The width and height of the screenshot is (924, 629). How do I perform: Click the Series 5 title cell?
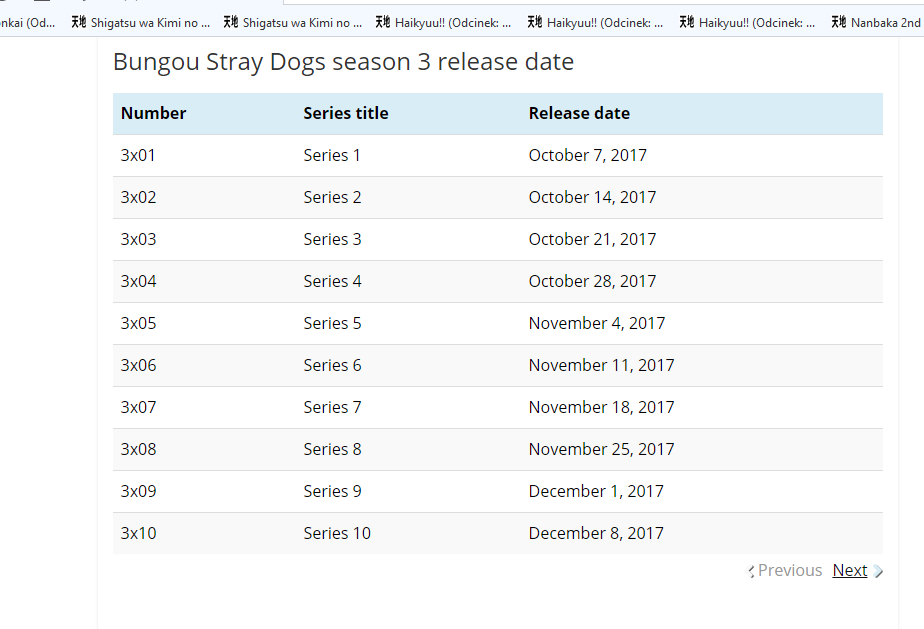[332, 323]
